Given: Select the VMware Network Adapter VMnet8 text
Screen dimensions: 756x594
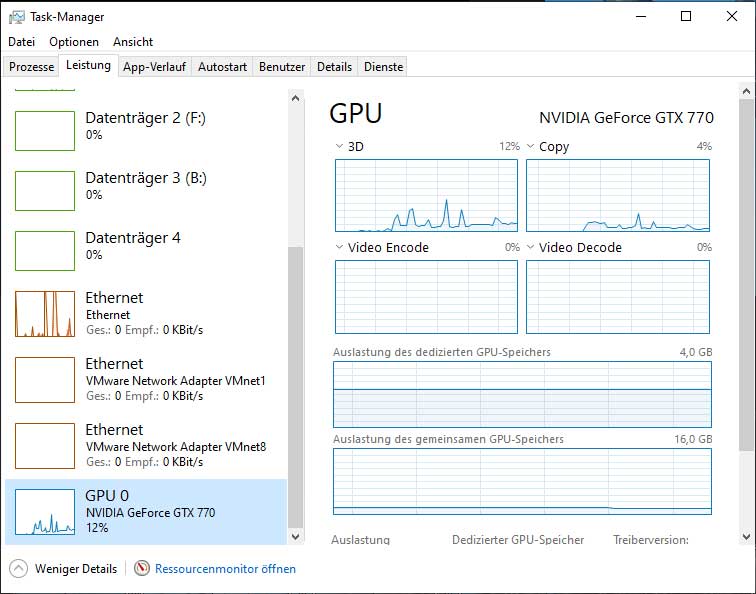Looking at the screenshot, I should click(x=176, y=447).
